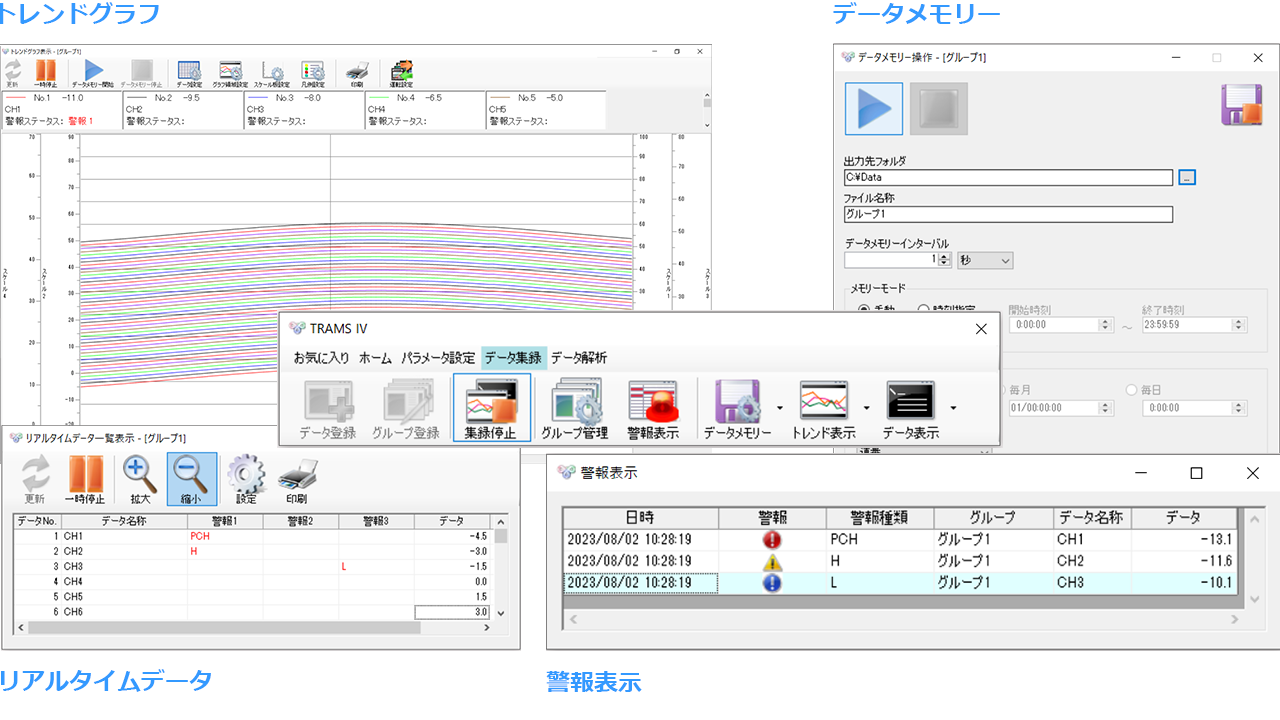Expand トレンド表示 dropdown arrow in TRAMS IV ribbon
Image resolution: width=1280 pixels, height=720 pixels.
866,408
